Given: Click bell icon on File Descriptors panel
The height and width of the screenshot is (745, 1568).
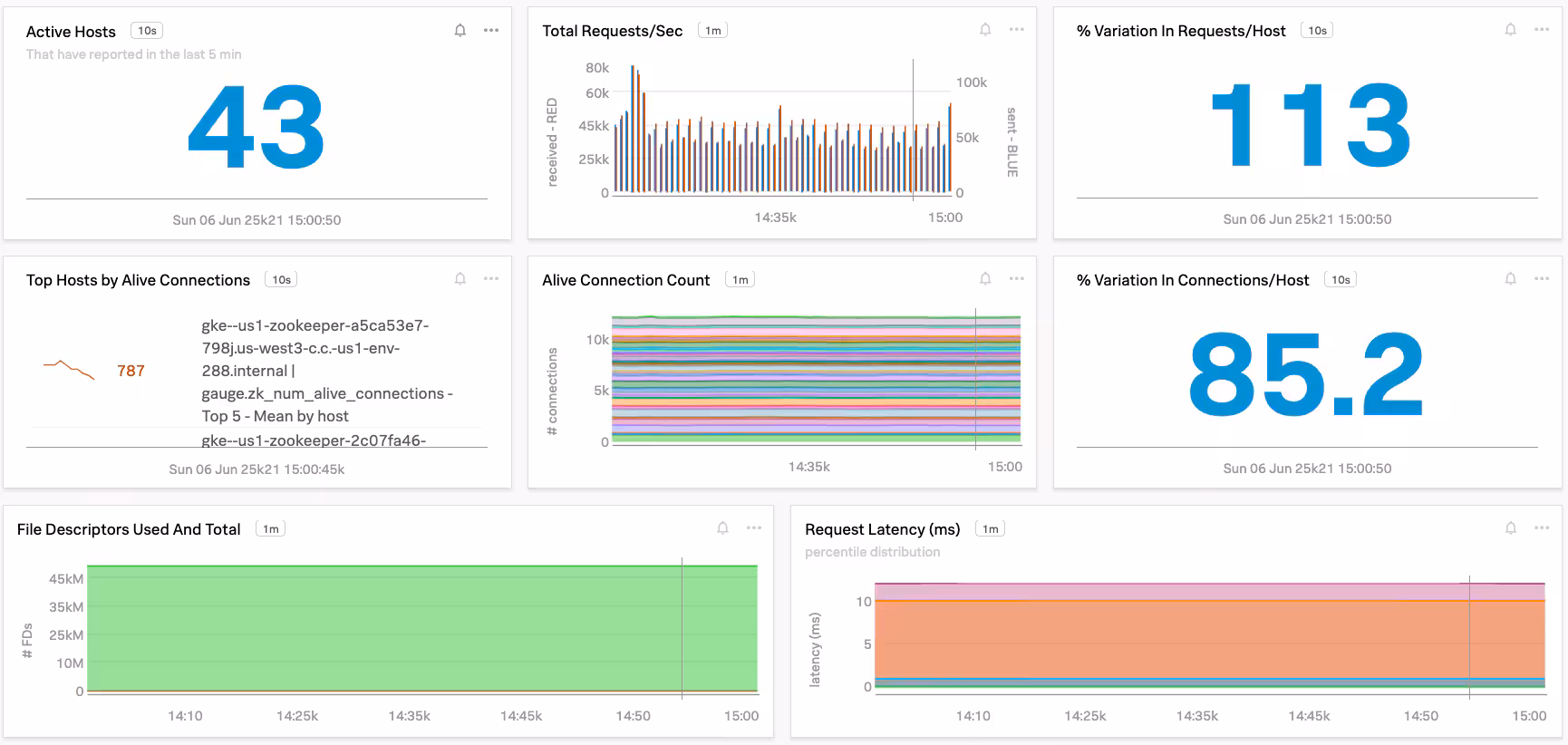Looking at the screenshot, I should tap(722, 528).
